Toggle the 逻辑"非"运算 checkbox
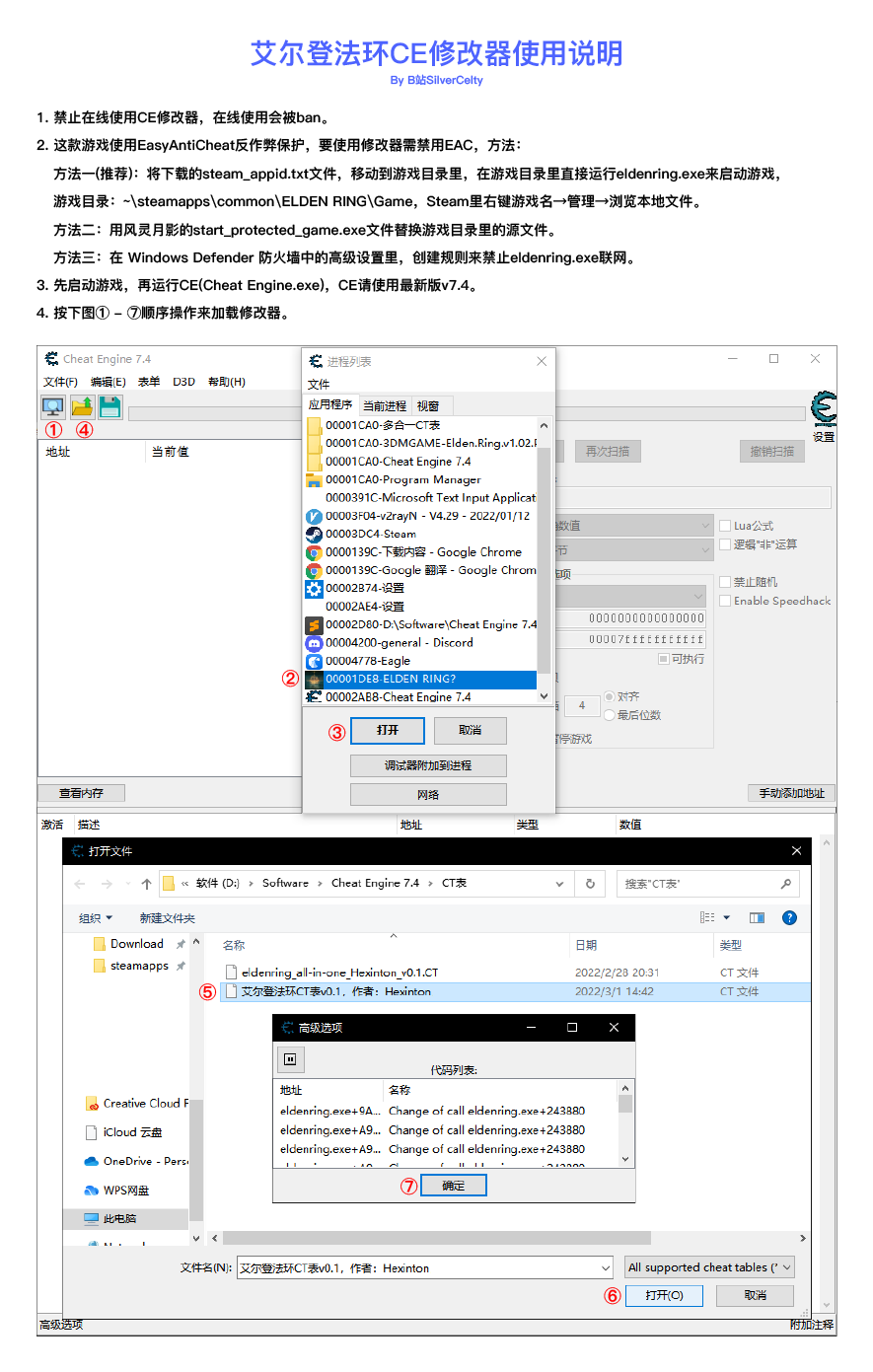The image size is (873, 1372). coord(725,544)
